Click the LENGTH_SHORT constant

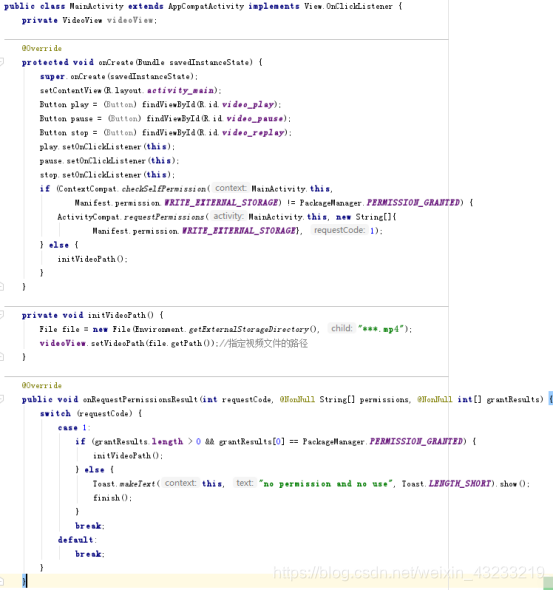point(460,484)
